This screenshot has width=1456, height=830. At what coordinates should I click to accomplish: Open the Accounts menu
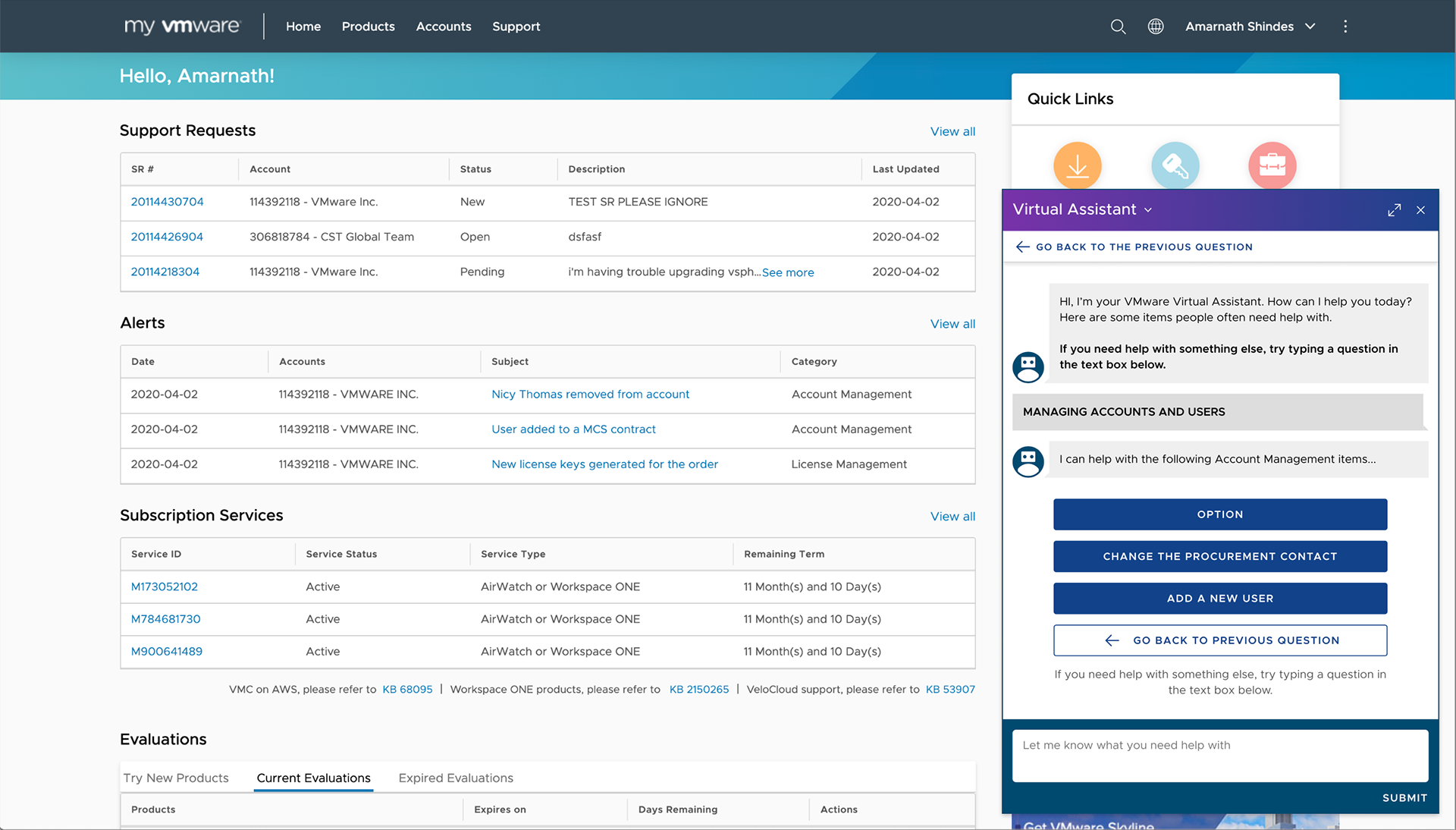pos(444,27)
